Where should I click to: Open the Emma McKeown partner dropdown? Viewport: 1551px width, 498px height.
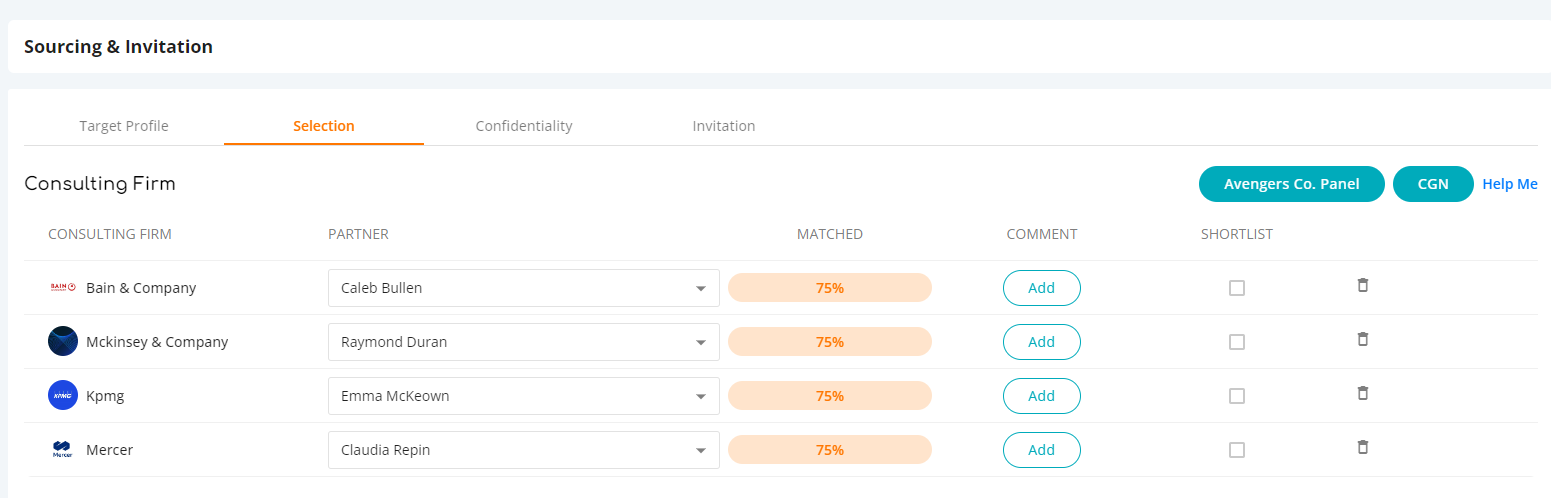point(524,396)
